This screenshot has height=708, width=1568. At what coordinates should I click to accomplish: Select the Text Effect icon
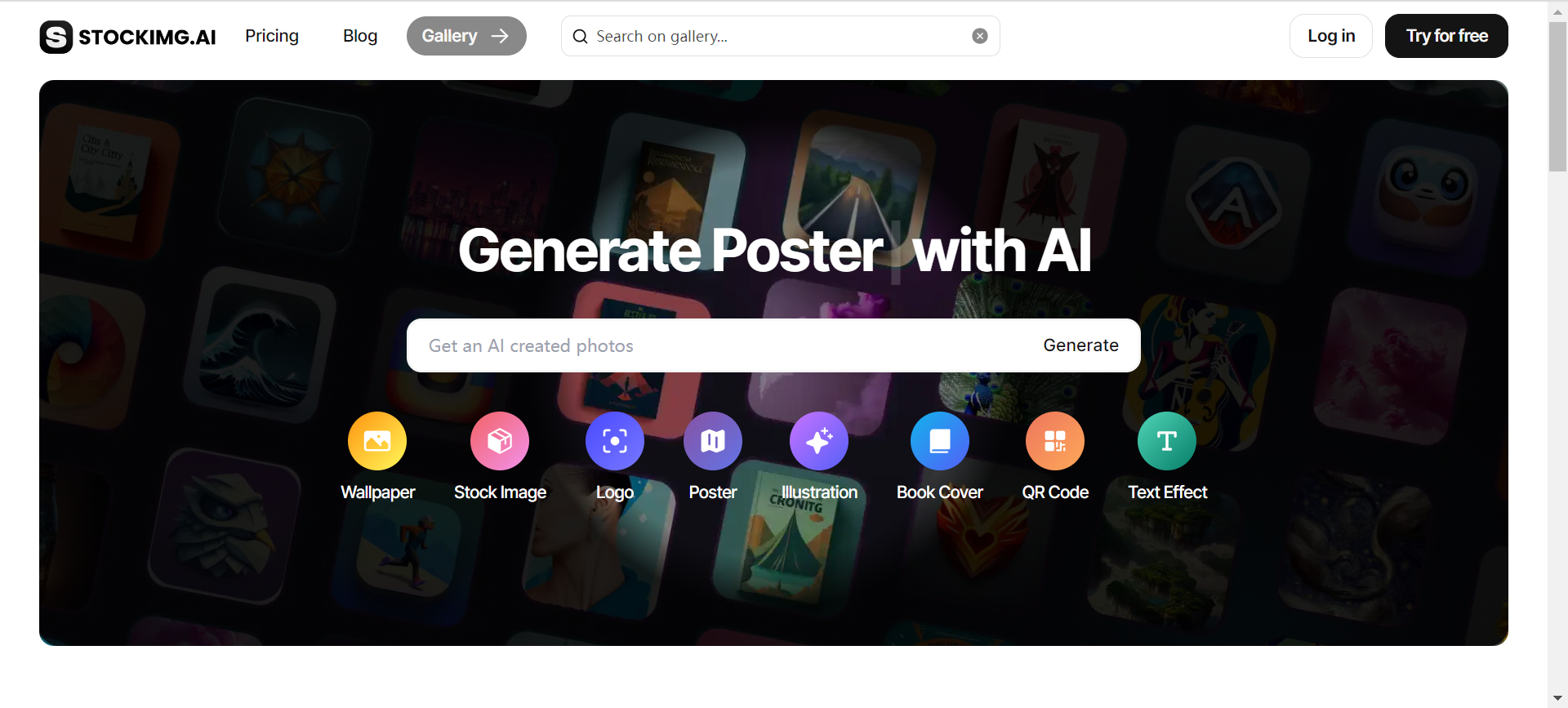tap(1167, 441)
